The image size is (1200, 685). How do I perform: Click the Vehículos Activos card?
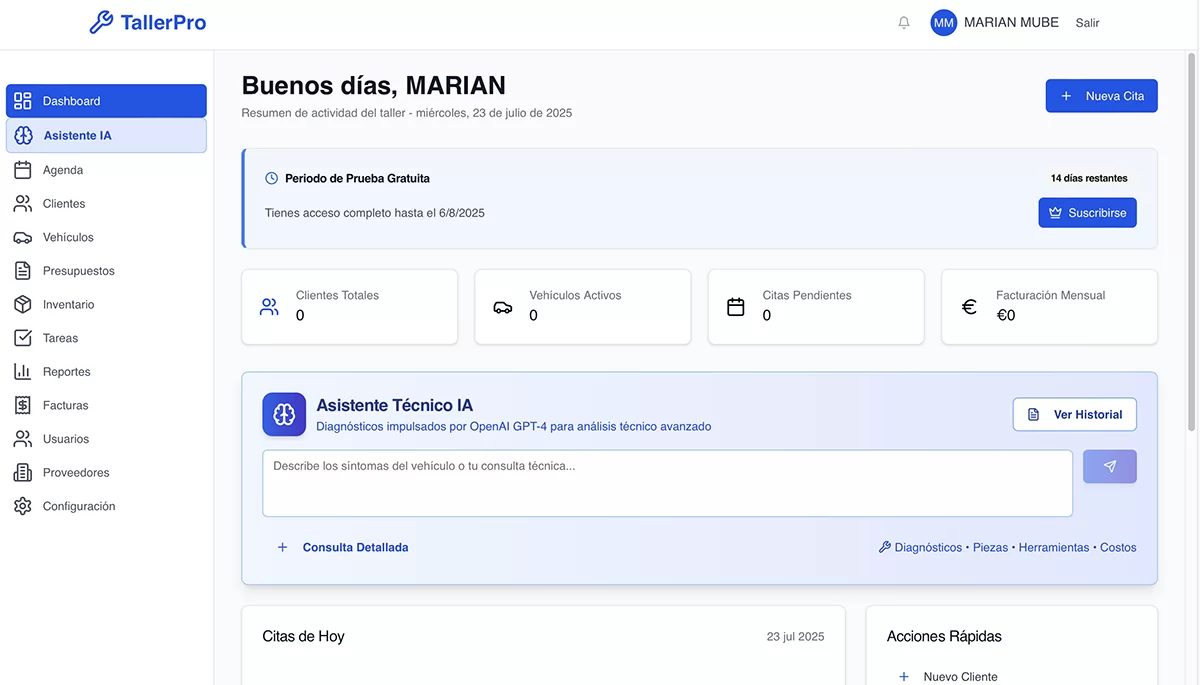(583, 307)
